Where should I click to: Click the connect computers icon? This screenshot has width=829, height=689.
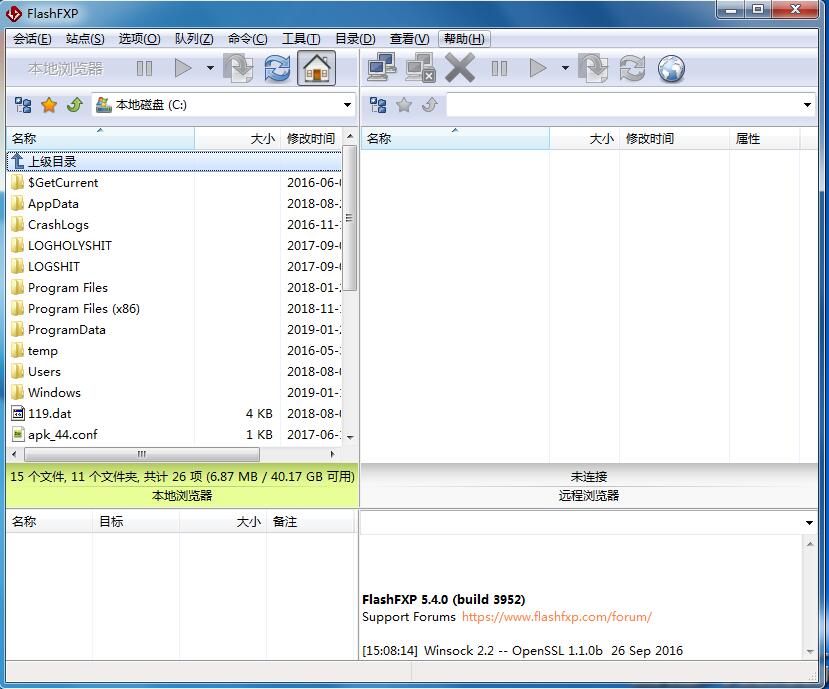tap(382, 68)
